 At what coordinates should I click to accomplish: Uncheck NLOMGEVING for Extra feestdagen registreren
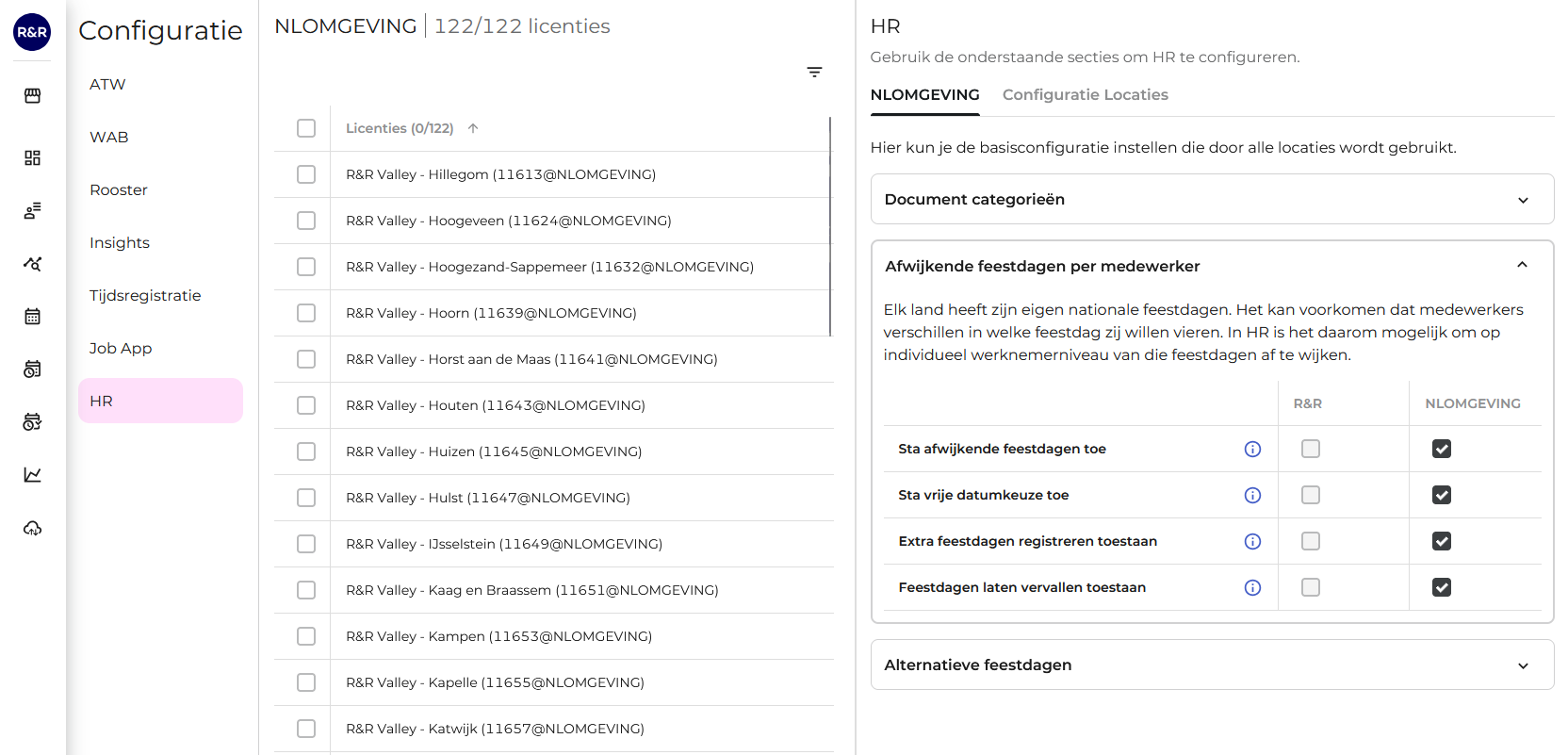1442,541
